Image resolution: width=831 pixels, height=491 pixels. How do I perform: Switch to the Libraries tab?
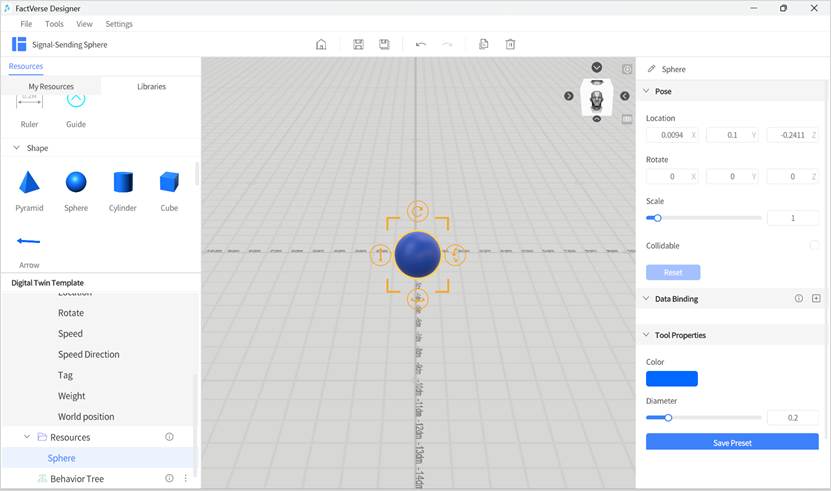(x=152, y=86)
